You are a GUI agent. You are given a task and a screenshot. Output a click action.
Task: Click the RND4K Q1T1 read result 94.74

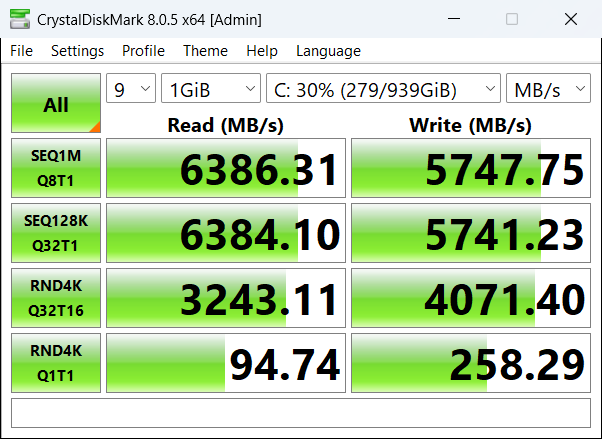point(226,363)
